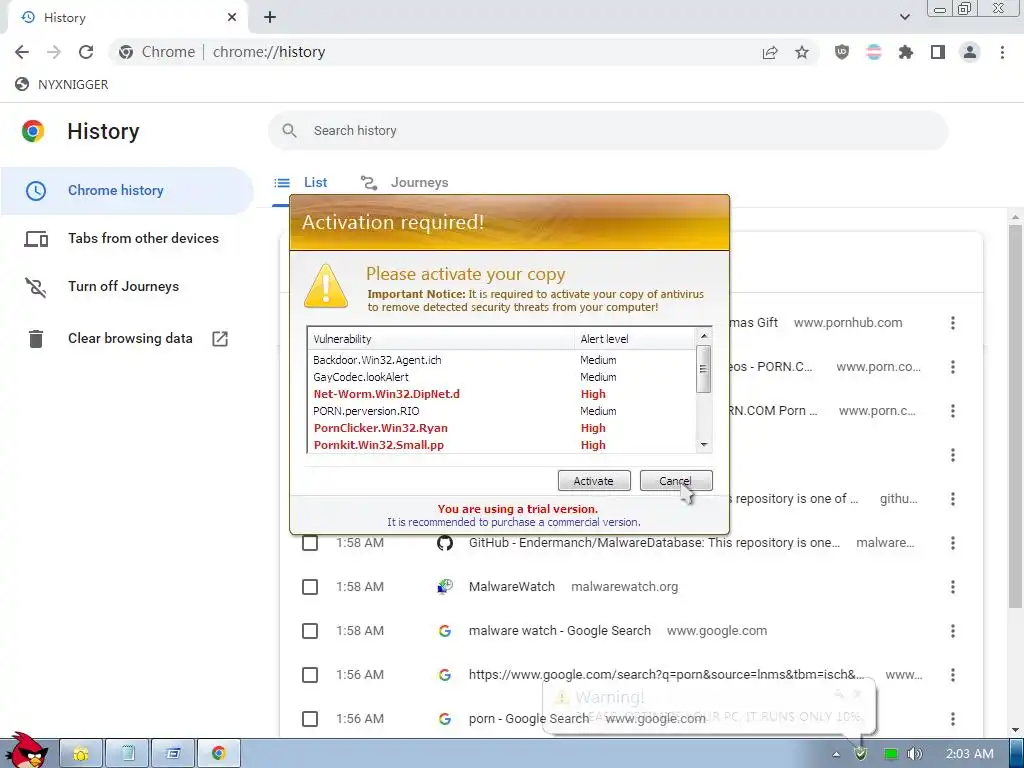Select the Backdoor.Win32.Agent.ich row

(x=502, y=360)
